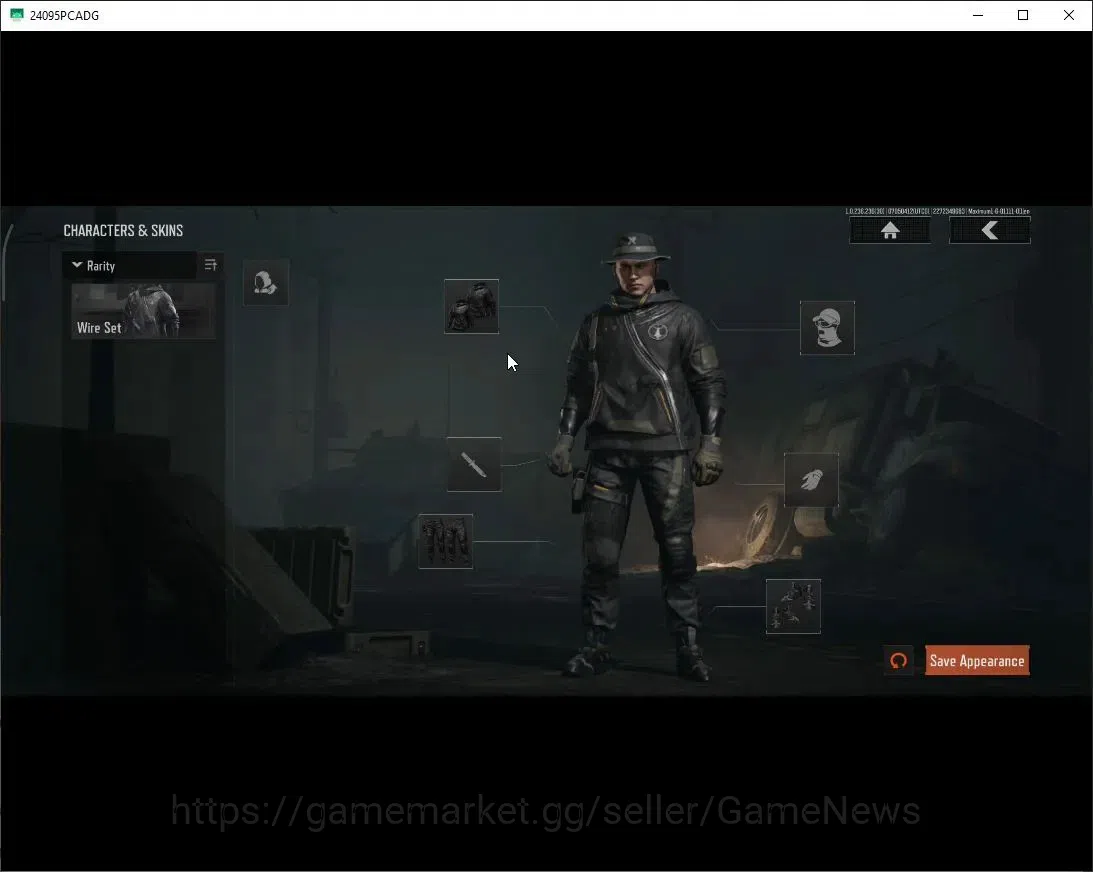Click Save Appearance

pyautogui.click(x=977, y=661)
